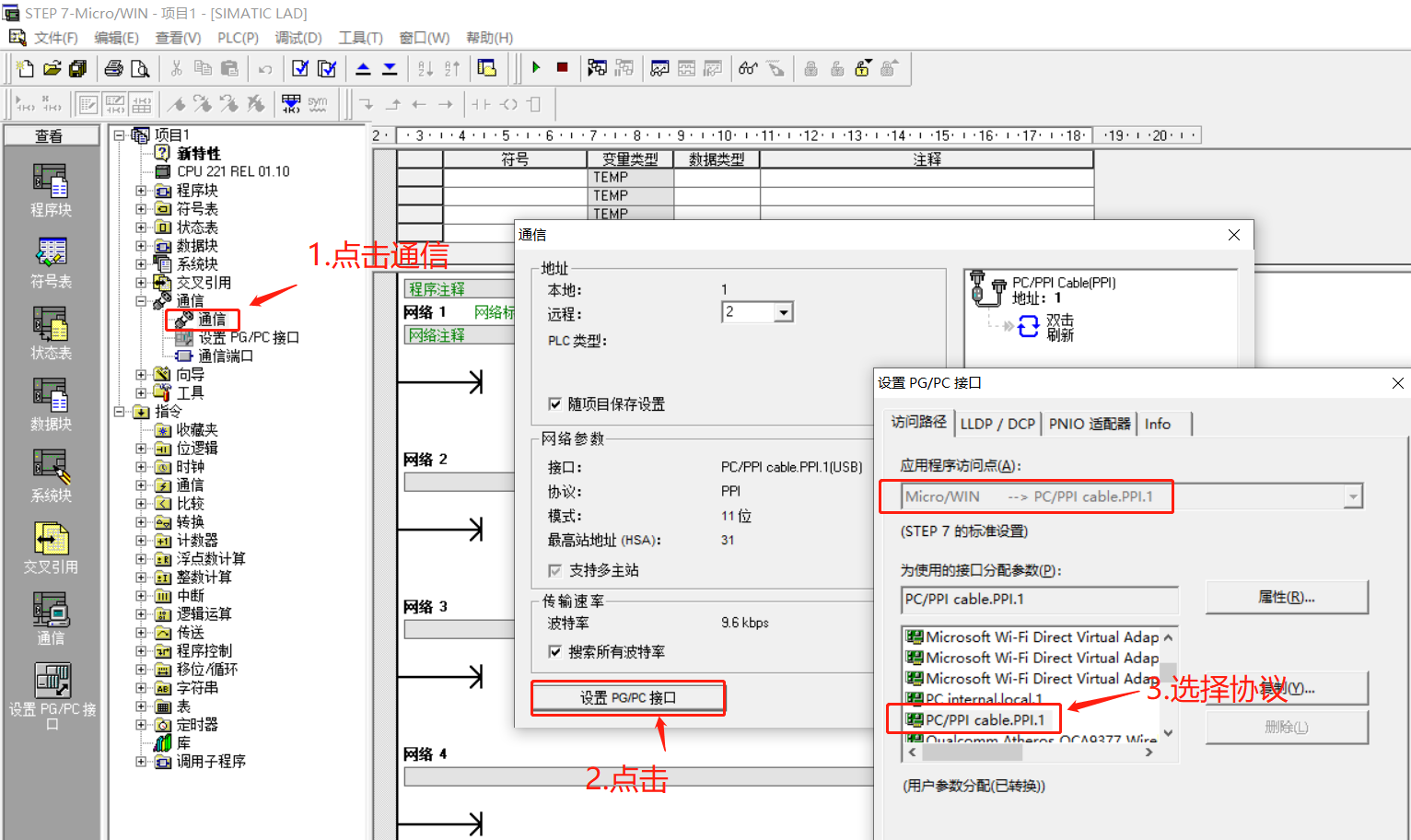Click the 设置 PG/PC 接口 button in 通信 dialog
This screenshot has width=1411, height=840.
[628, 698]
